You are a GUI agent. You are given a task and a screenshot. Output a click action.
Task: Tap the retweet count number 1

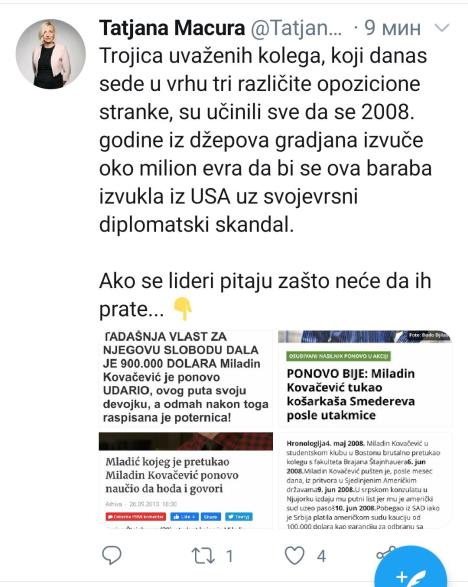pos(230,556)
